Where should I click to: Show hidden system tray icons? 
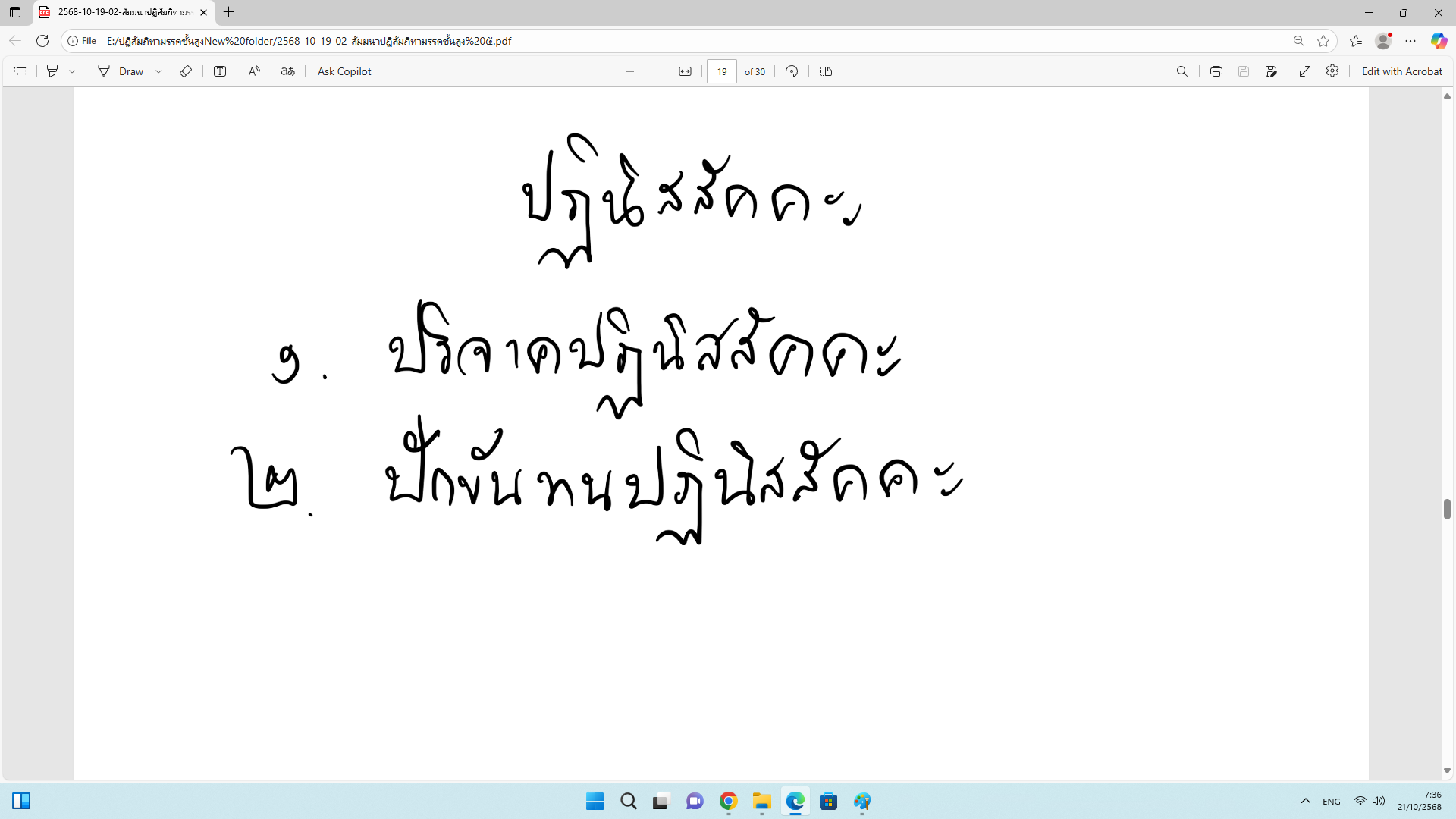point(1305,801)
